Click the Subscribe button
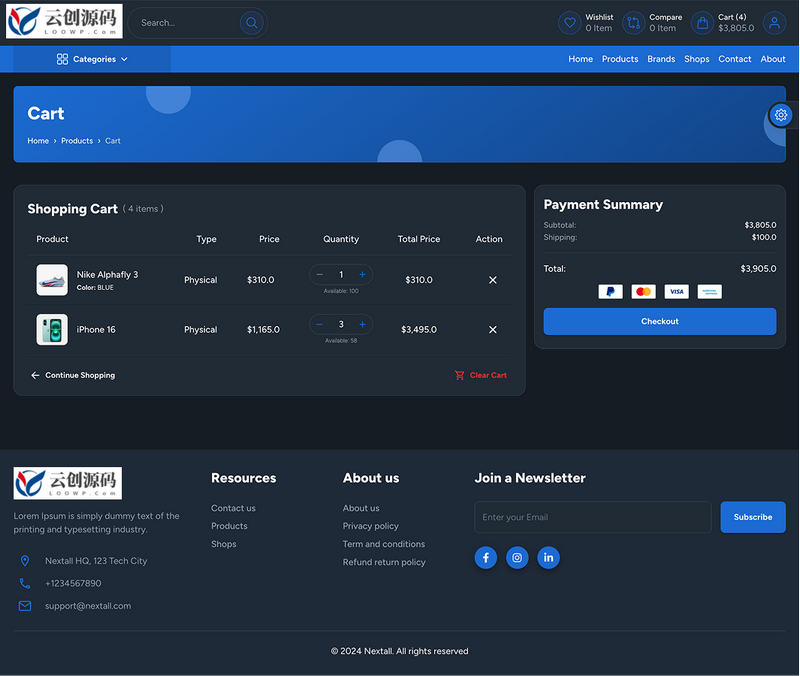 [x=753, y=517]
